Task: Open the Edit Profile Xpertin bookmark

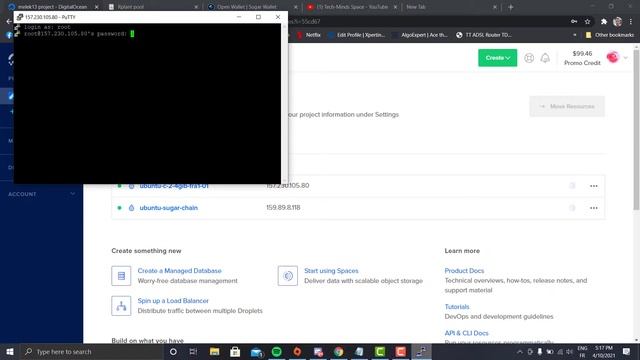Action: [356, 35]
